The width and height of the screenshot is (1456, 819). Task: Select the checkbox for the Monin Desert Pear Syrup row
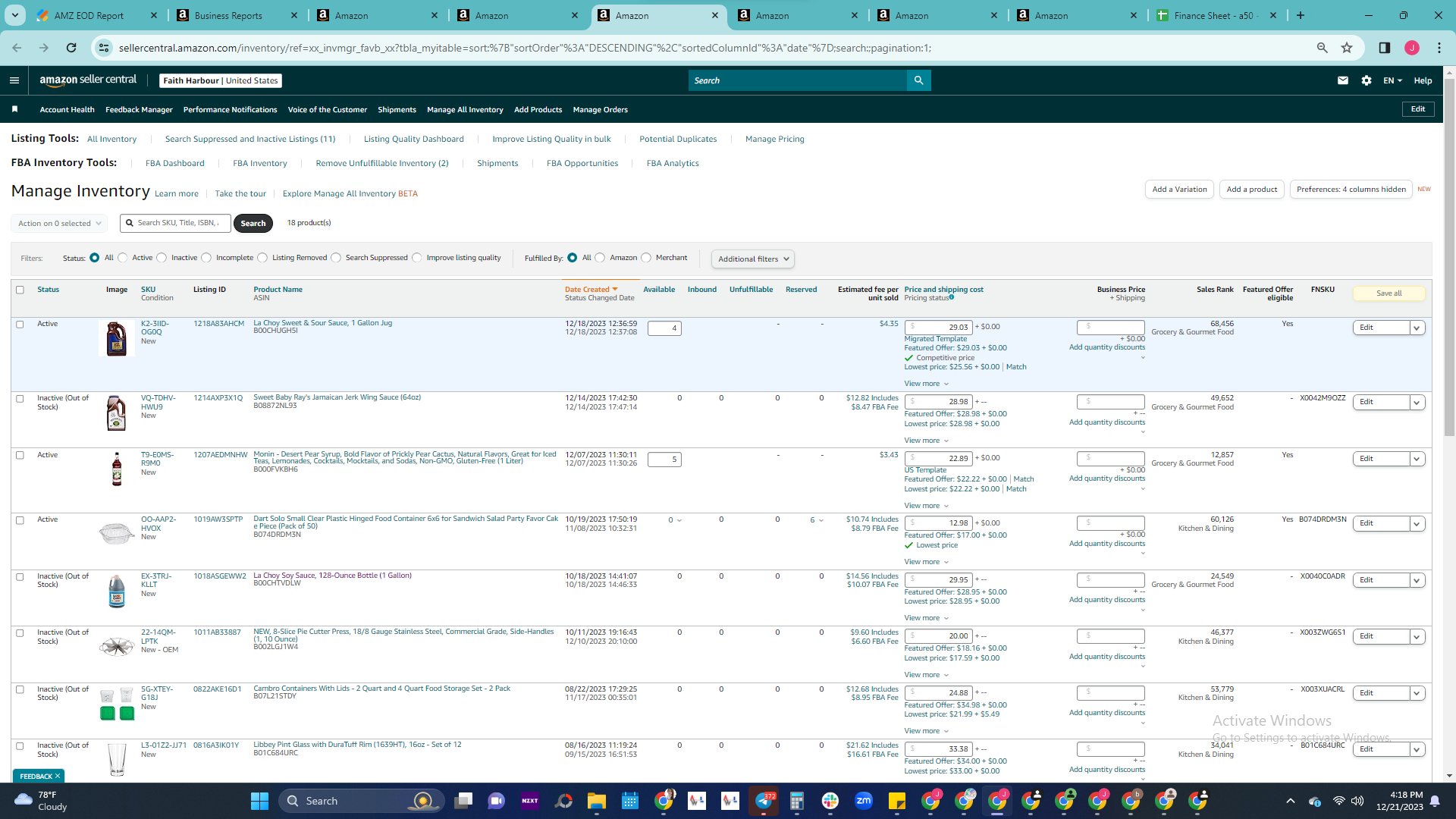point(20,456)
